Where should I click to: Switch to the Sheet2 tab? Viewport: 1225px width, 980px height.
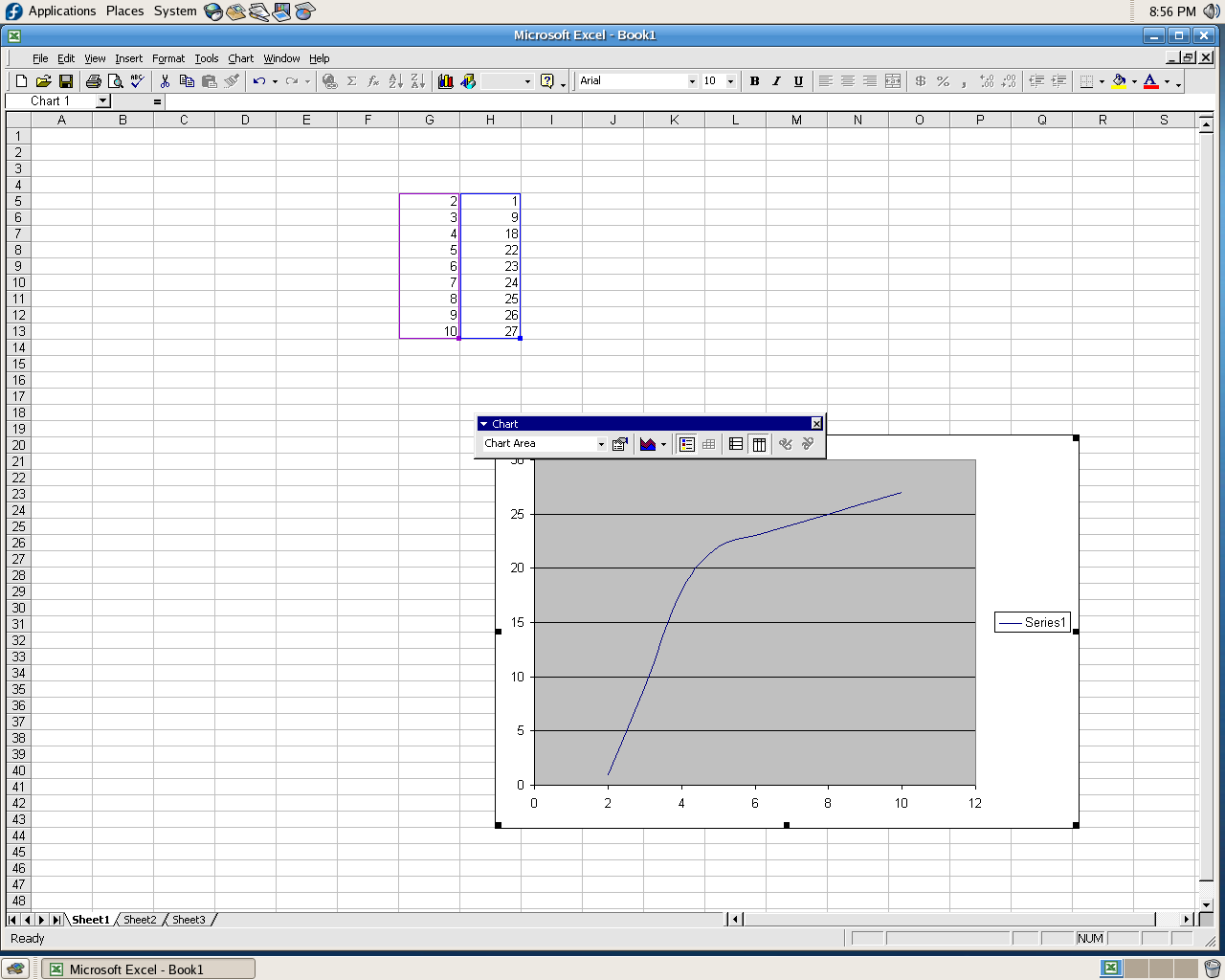(140, 920)
